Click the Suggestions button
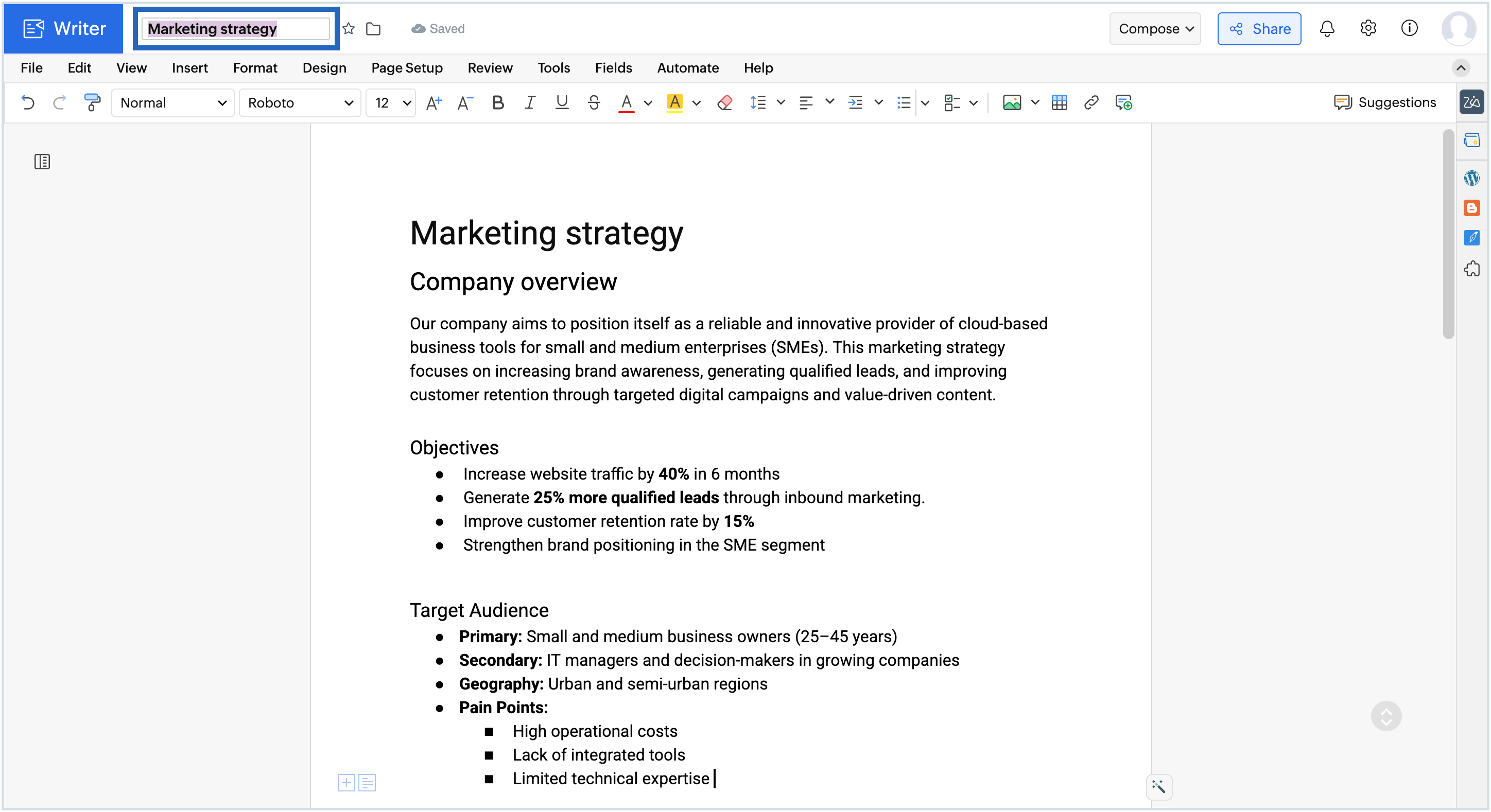The height and width of the screenshot is (812, 1491). [x=1384, y=102]
